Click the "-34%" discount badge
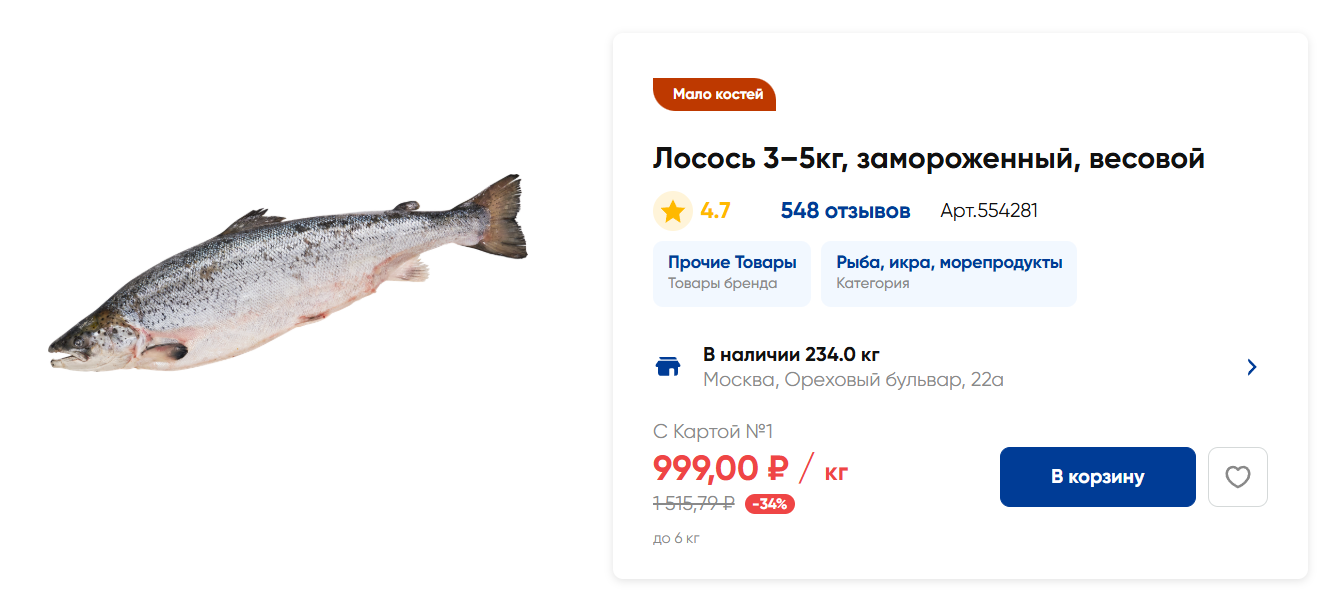This screenshot has width=1328, height=607. click(769, 504)
